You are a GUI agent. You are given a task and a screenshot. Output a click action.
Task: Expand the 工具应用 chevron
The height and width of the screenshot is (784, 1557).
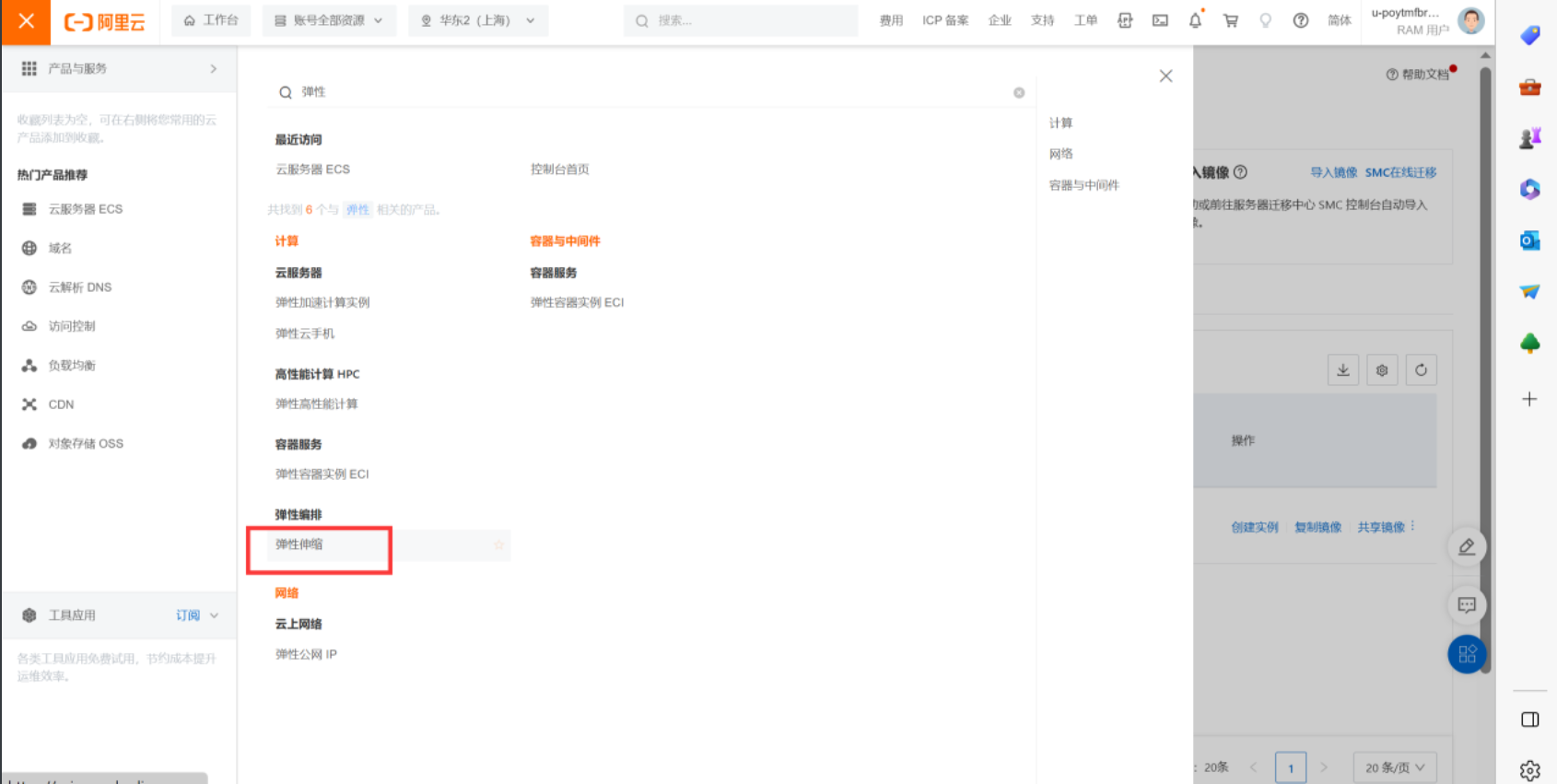point(215,615)
